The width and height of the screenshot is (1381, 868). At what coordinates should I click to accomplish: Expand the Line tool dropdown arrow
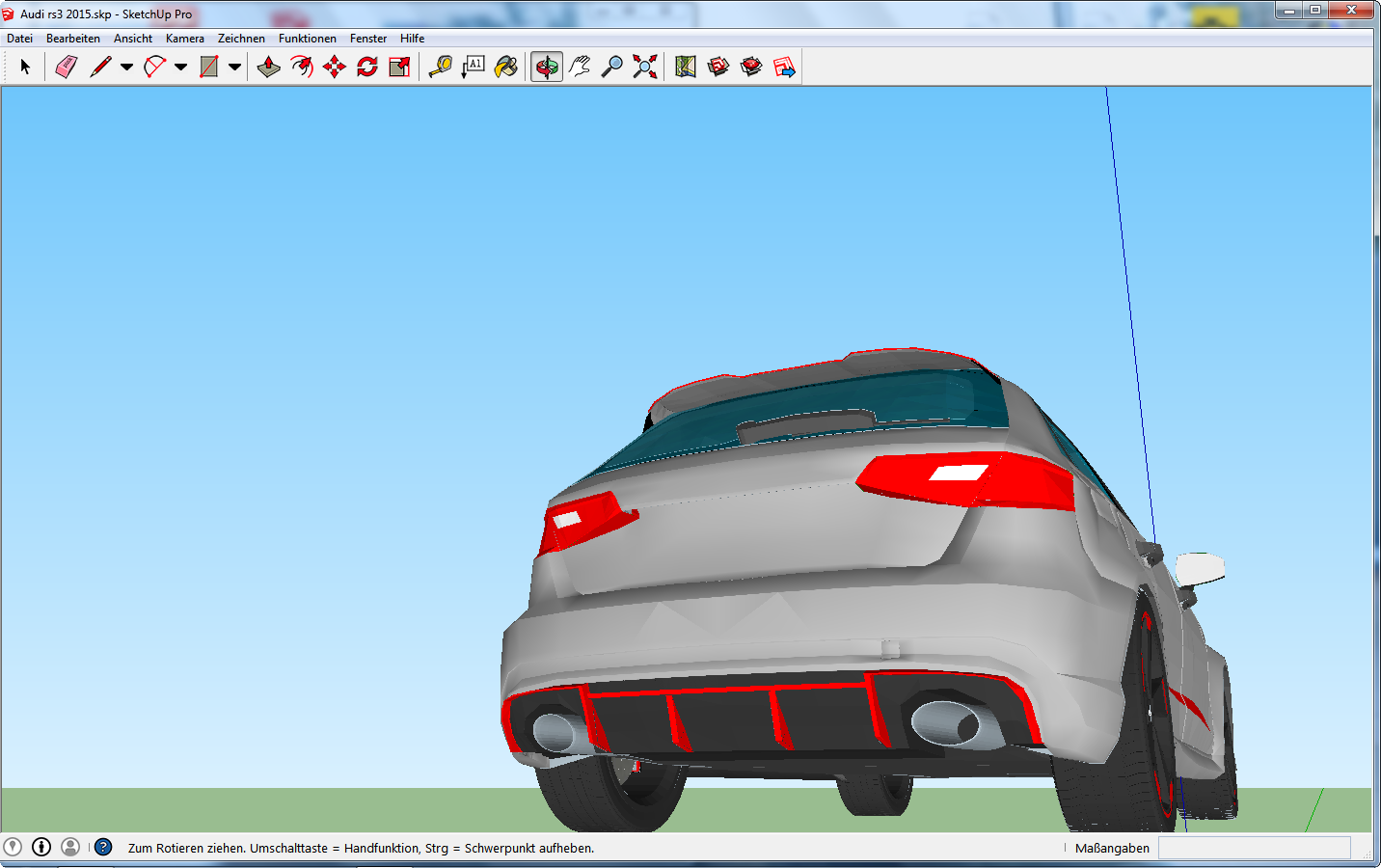pos(126,67)
